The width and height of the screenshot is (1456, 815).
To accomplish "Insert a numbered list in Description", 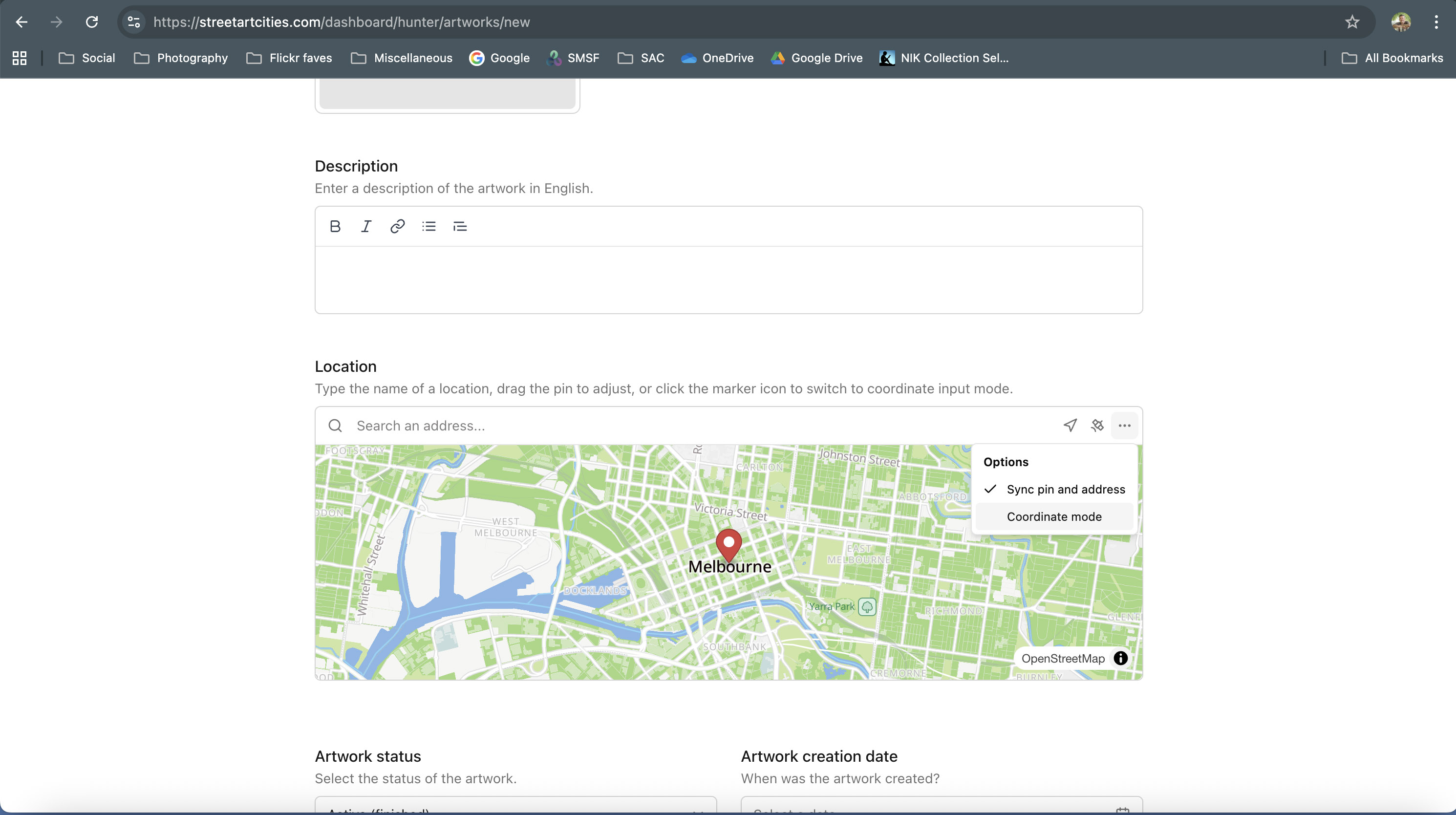I will click(460, 226).
